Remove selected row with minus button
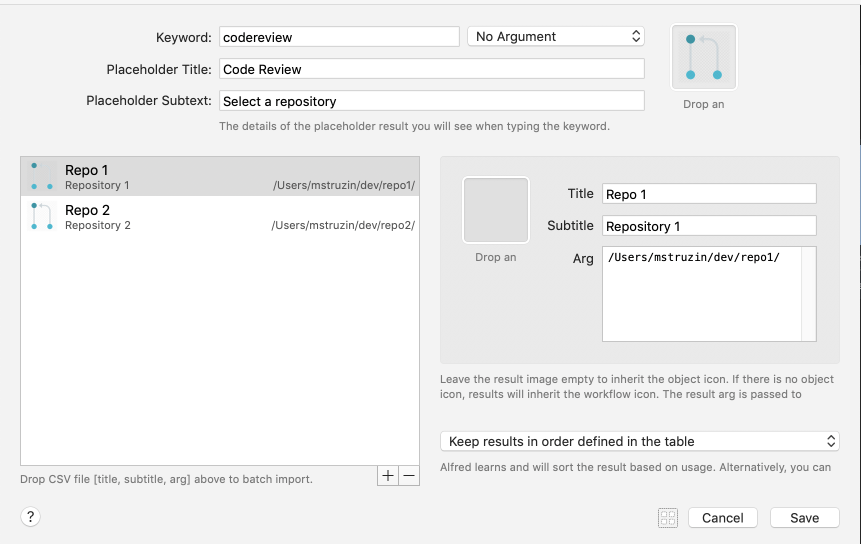This screenshot has height=544, width=861. (409, 476)
